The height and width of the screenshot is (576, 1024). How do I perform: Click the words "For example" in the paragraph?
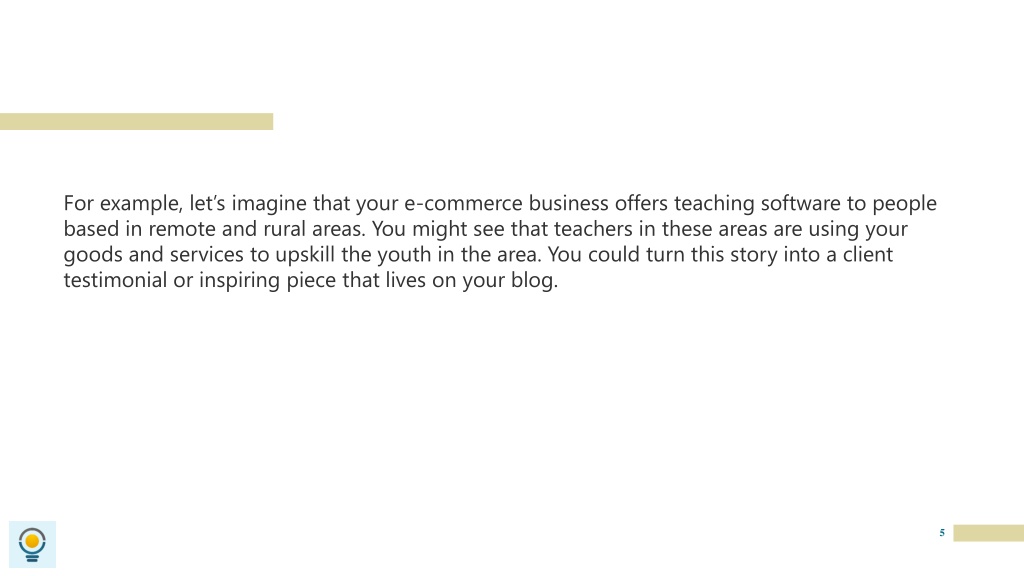coord(122,203)
